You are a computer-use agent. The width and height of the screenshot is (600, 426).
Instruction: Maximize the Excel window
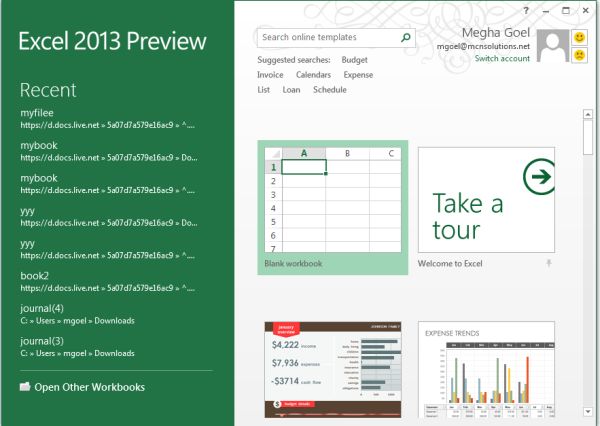click(566, 11)
